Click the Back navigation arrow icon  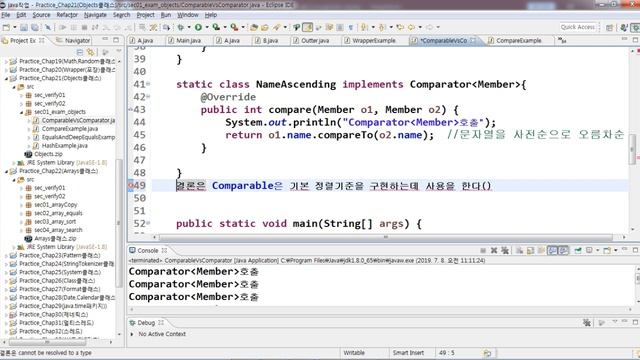pos(411,27)
